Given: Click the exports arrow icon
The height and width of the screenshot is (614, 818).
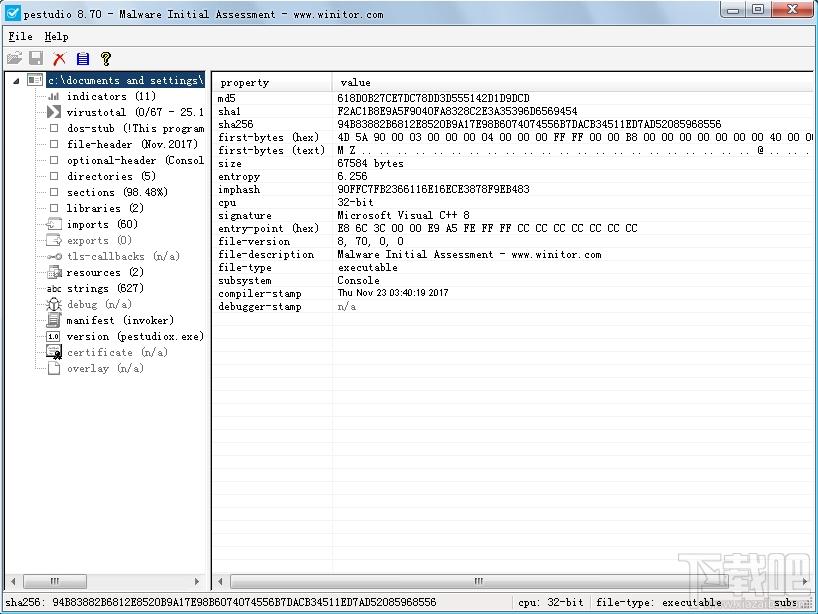Looking at the screenshot, I should click(x=54, y=240).
